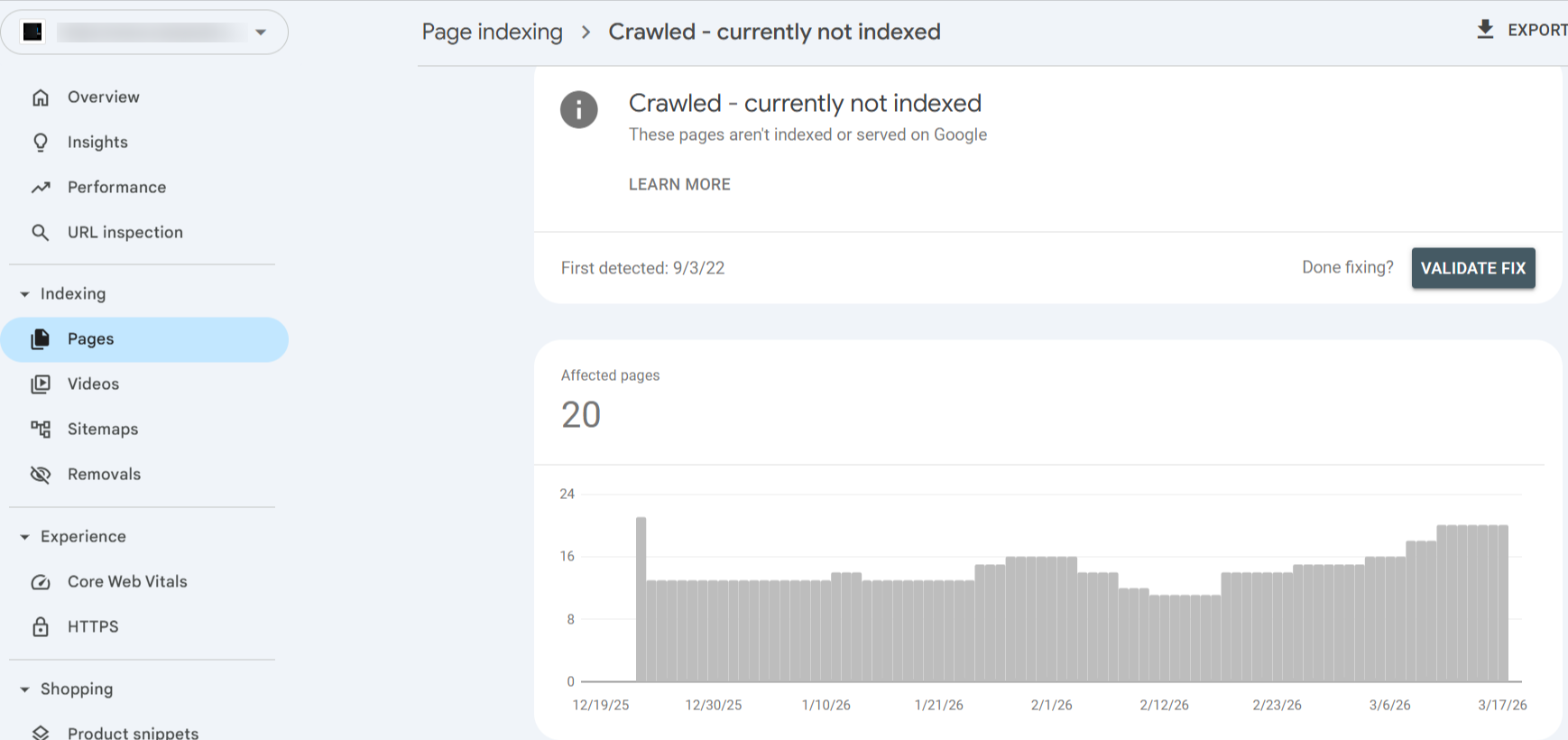Click the info circle icon
This screenshot has width=1568, height=740.
tap(579, 110)
